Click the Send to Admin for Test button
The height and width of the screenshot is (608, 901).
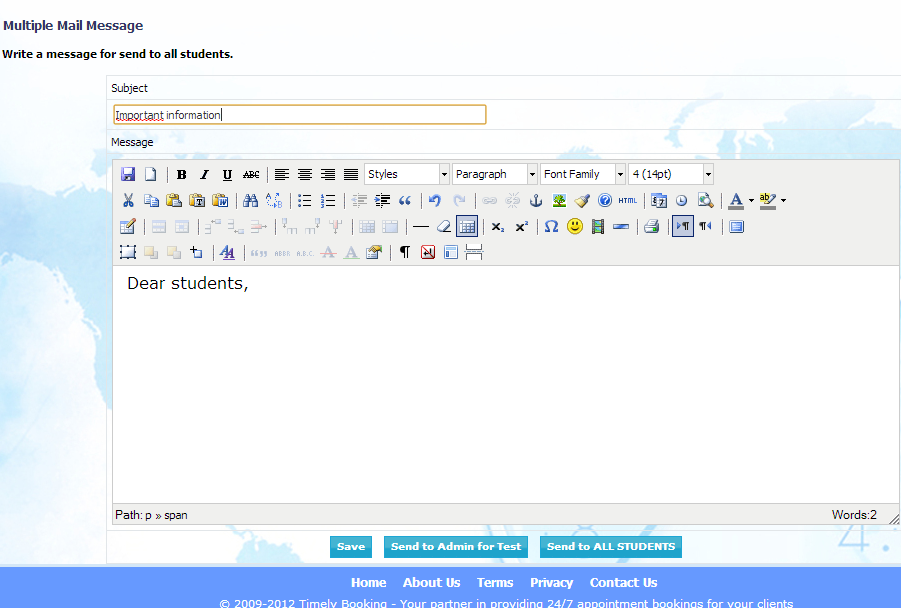[x=455, y=547]
